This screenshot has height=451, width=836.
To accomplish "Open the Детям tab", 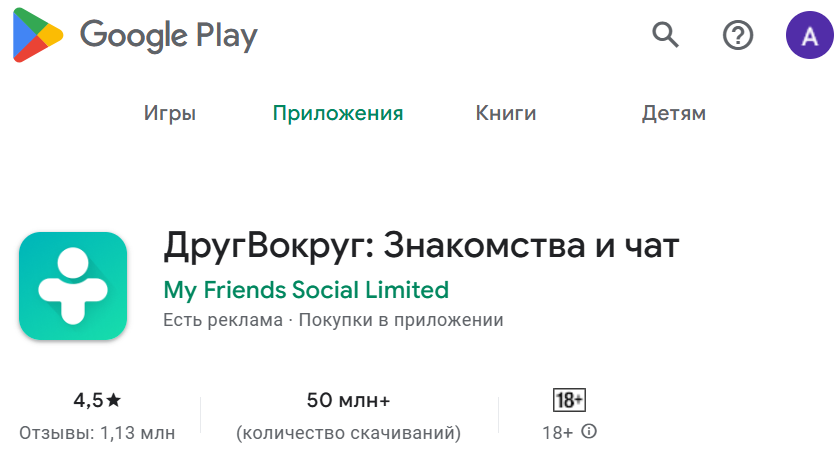I will click(674, 113).
